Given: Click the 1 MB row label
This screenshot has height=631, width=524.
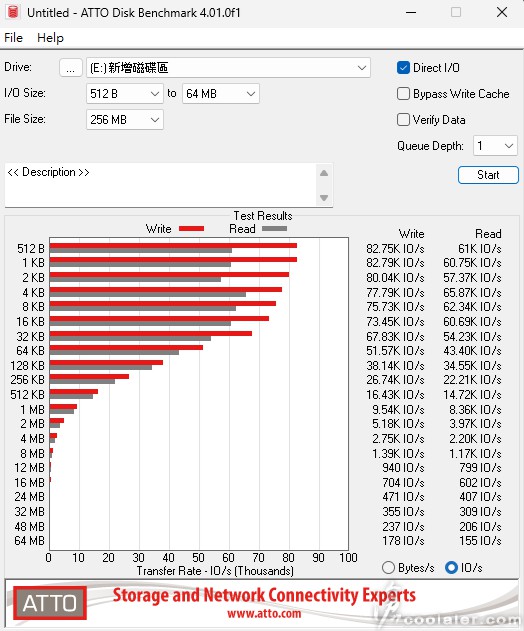Looking at the screenshot, I should click(x=32, y=410).
